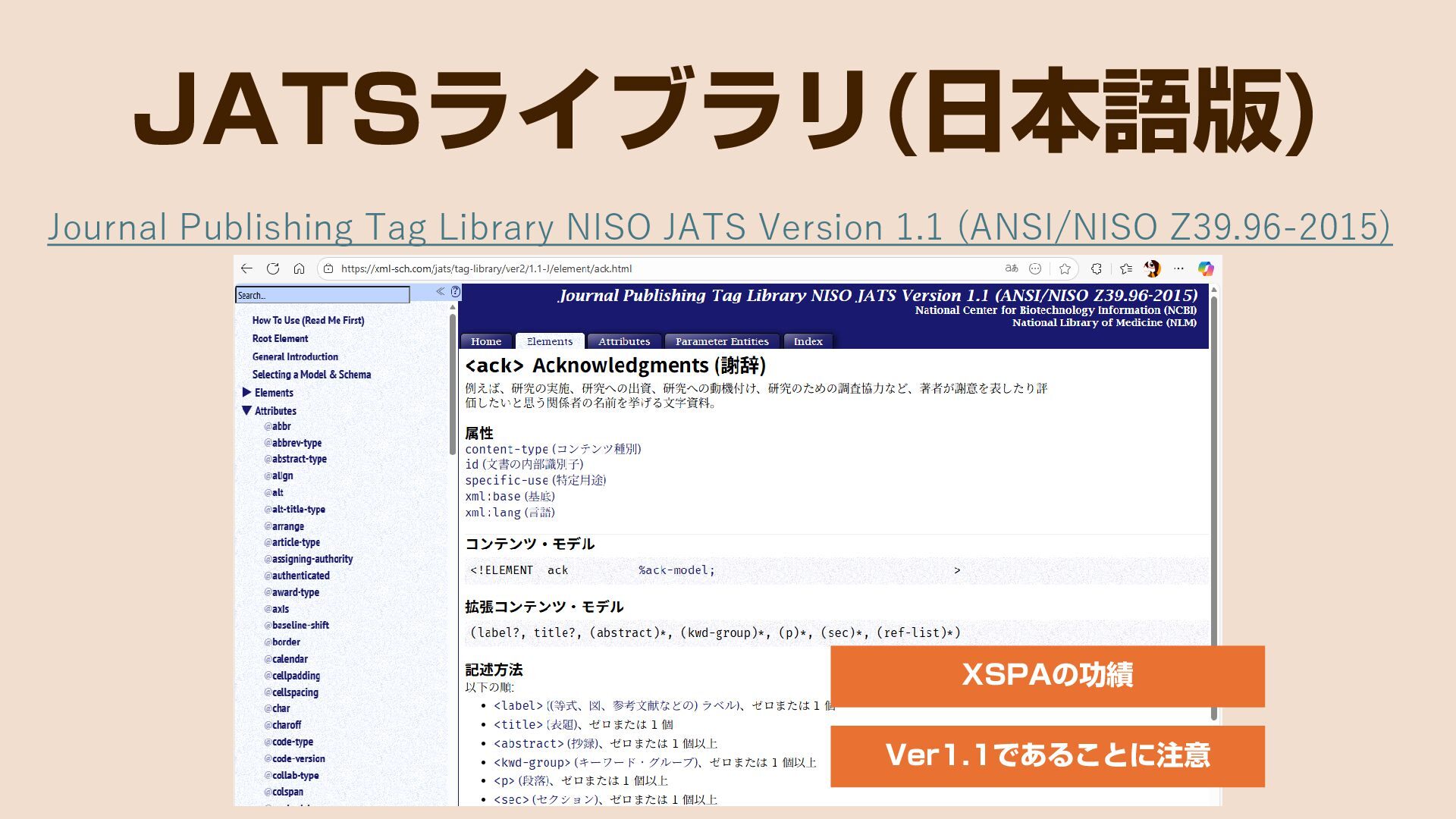The image size is (1456, 819).
Task: Open the Journal Publishing Tag Library link
Action: coord(719,227)
